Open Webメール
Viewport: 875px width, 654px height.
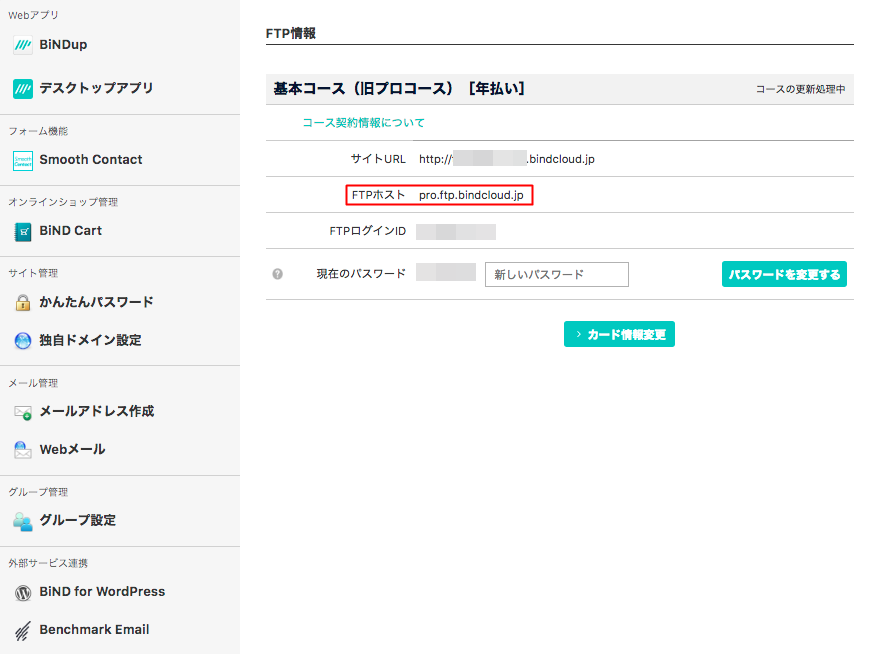click(x=75, y=449)
